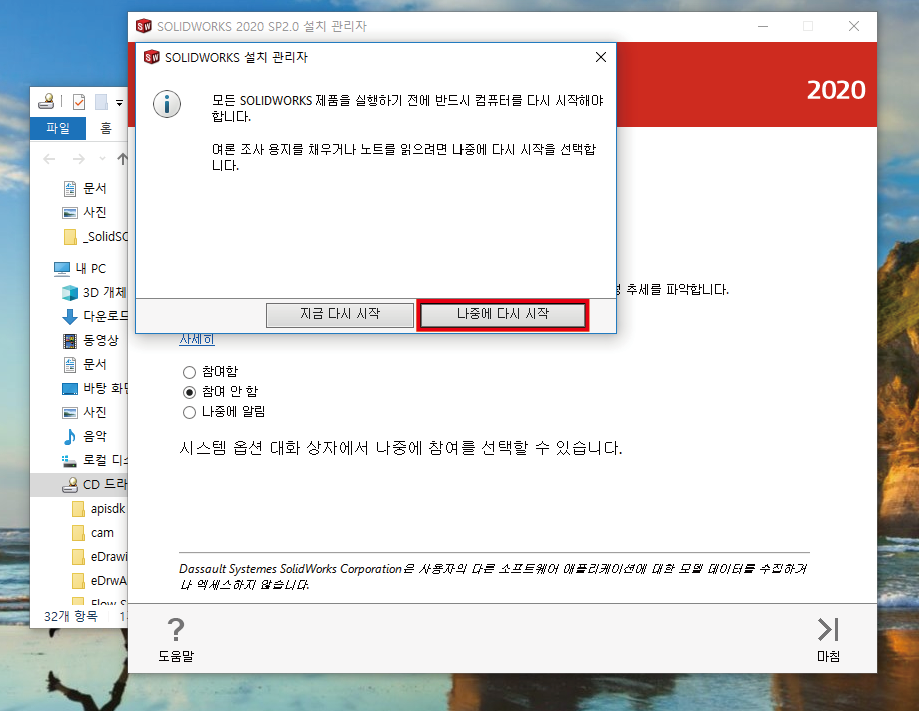
Task: Choose 나중에 다시 시작 button
Action: 503,315
